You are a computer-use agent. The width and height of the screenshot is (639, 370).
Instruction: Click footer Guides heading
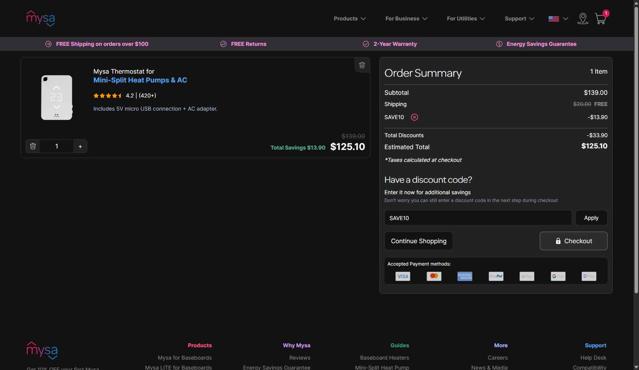coord(399,346)
